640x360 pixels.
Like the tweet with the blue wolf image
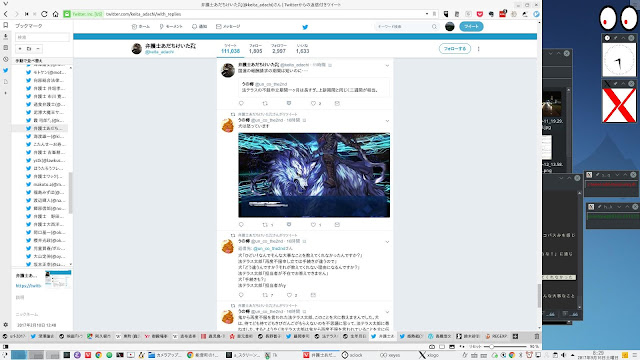click(x=313, y=224)
